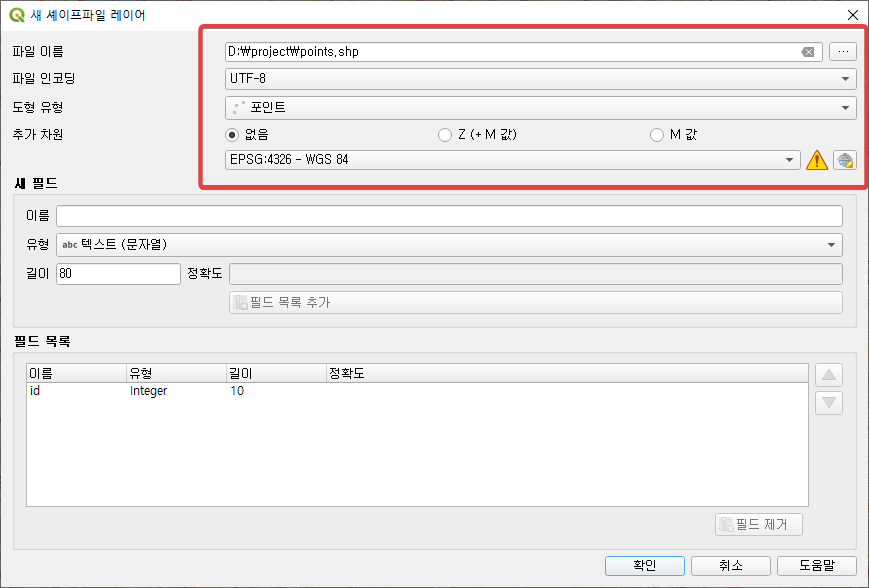Open the 파일 인코딩 UTF-8 dropdown

[541, 79]
